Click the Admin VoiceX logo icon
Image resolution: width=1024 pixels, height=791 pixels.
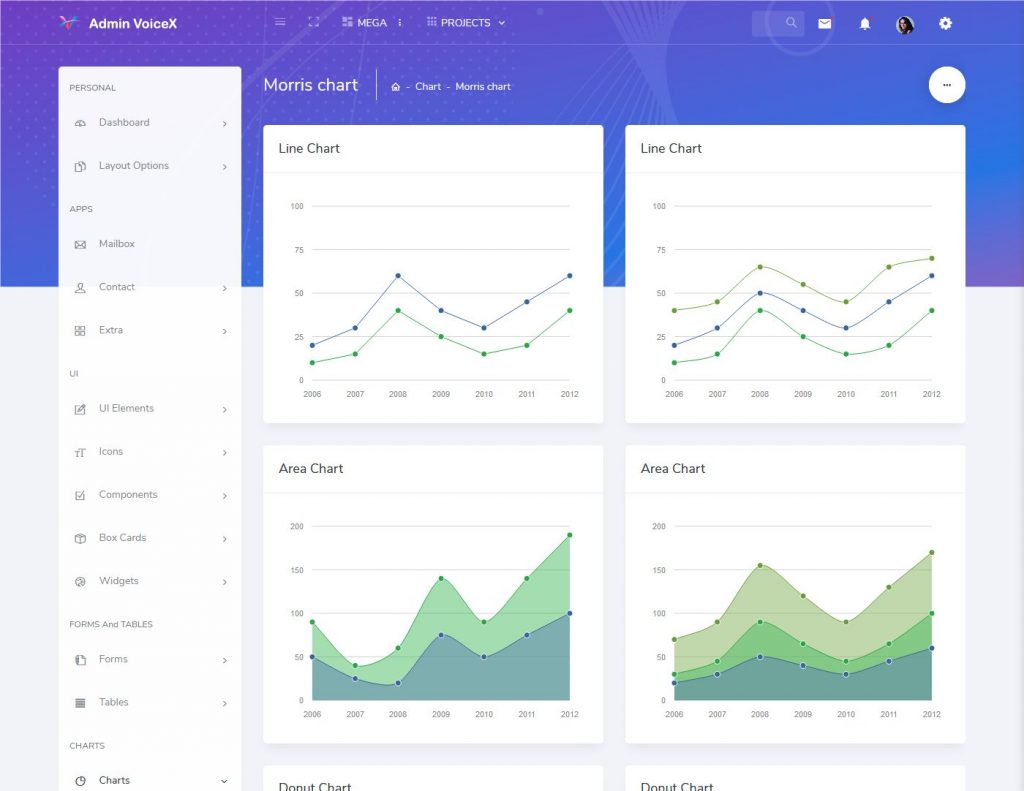point(69,23)
